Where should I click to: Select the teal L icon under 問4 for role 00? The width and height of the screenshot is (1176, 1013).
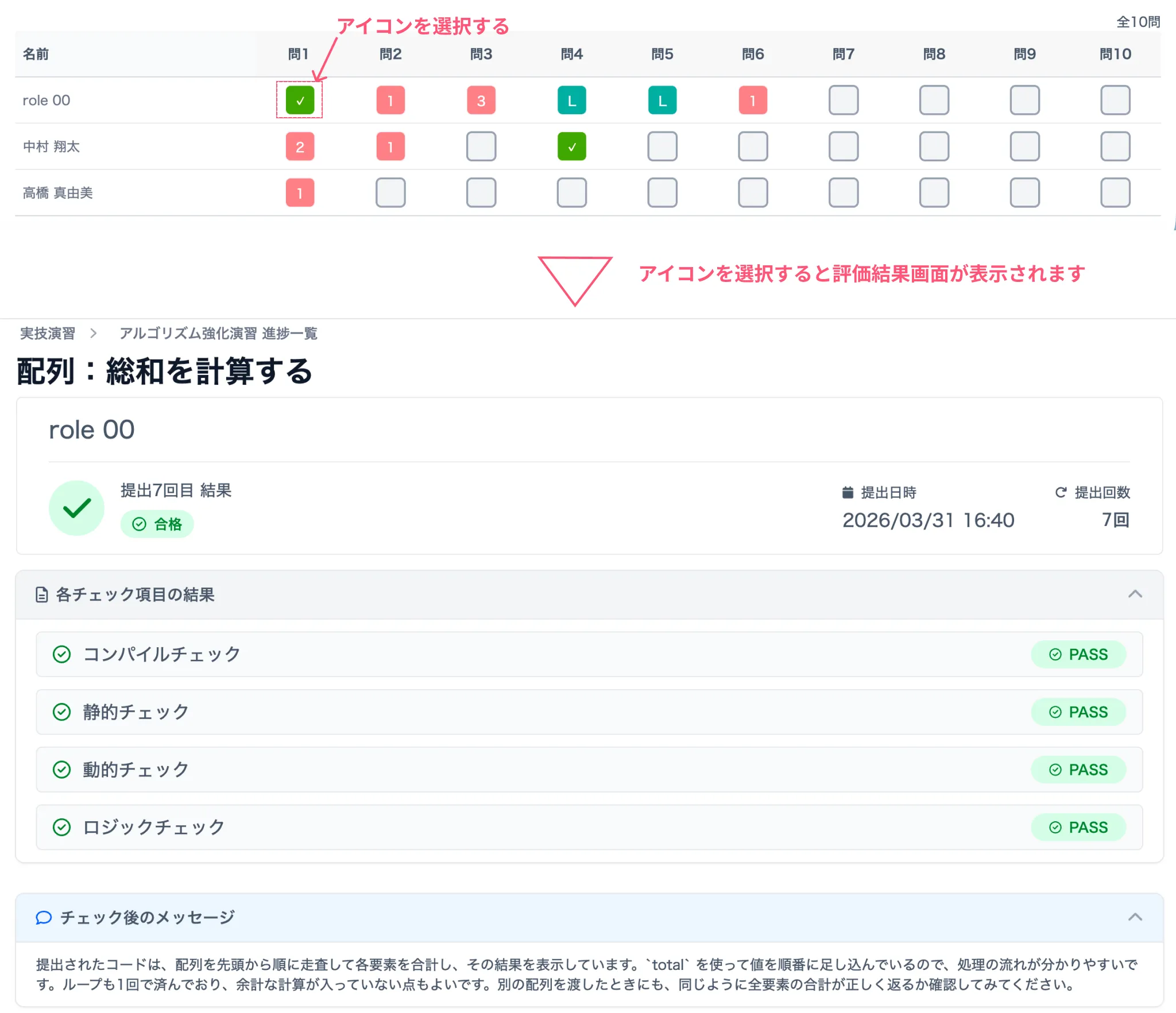click(571, 100)
